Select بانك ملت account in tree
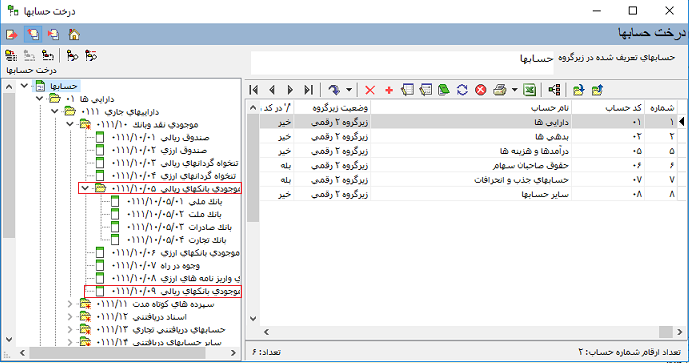Screen dimensions: 689x363 (x=174, y=214)
